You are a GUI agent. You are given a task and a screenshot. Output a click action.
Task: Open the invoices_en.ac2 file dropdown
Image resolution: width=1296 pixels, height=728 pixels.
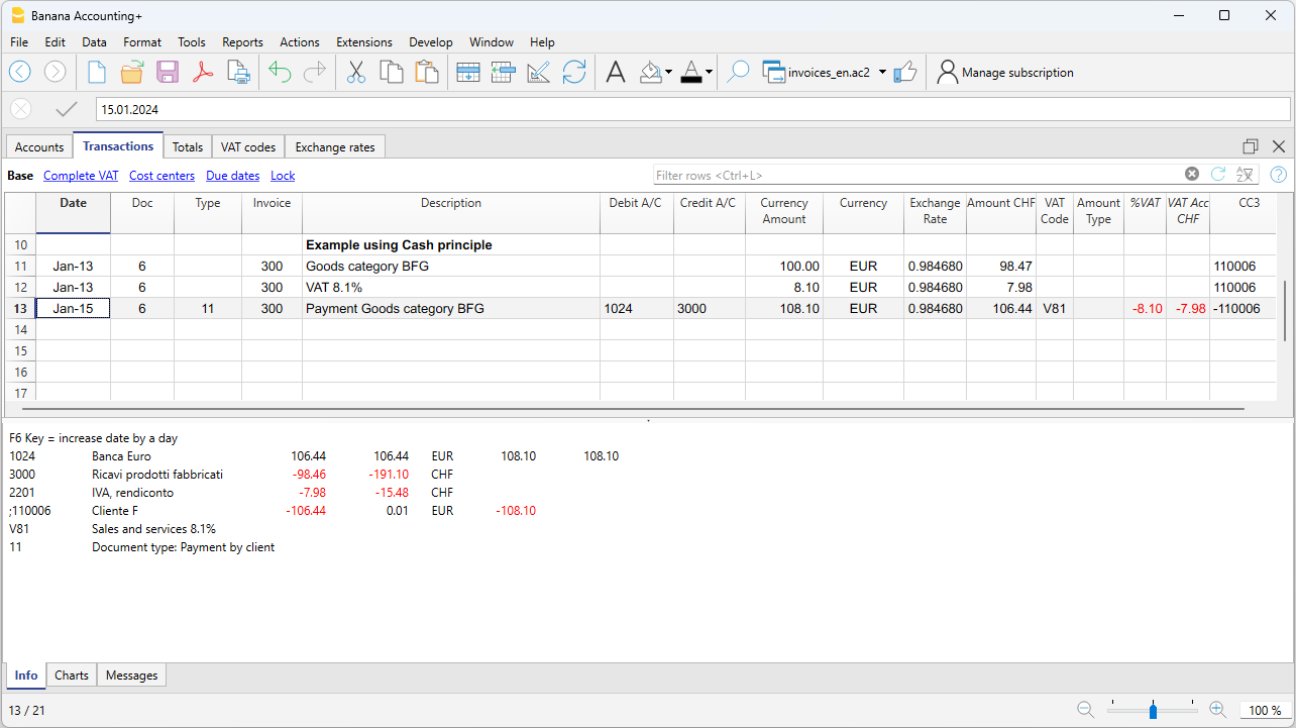[882, 72]
